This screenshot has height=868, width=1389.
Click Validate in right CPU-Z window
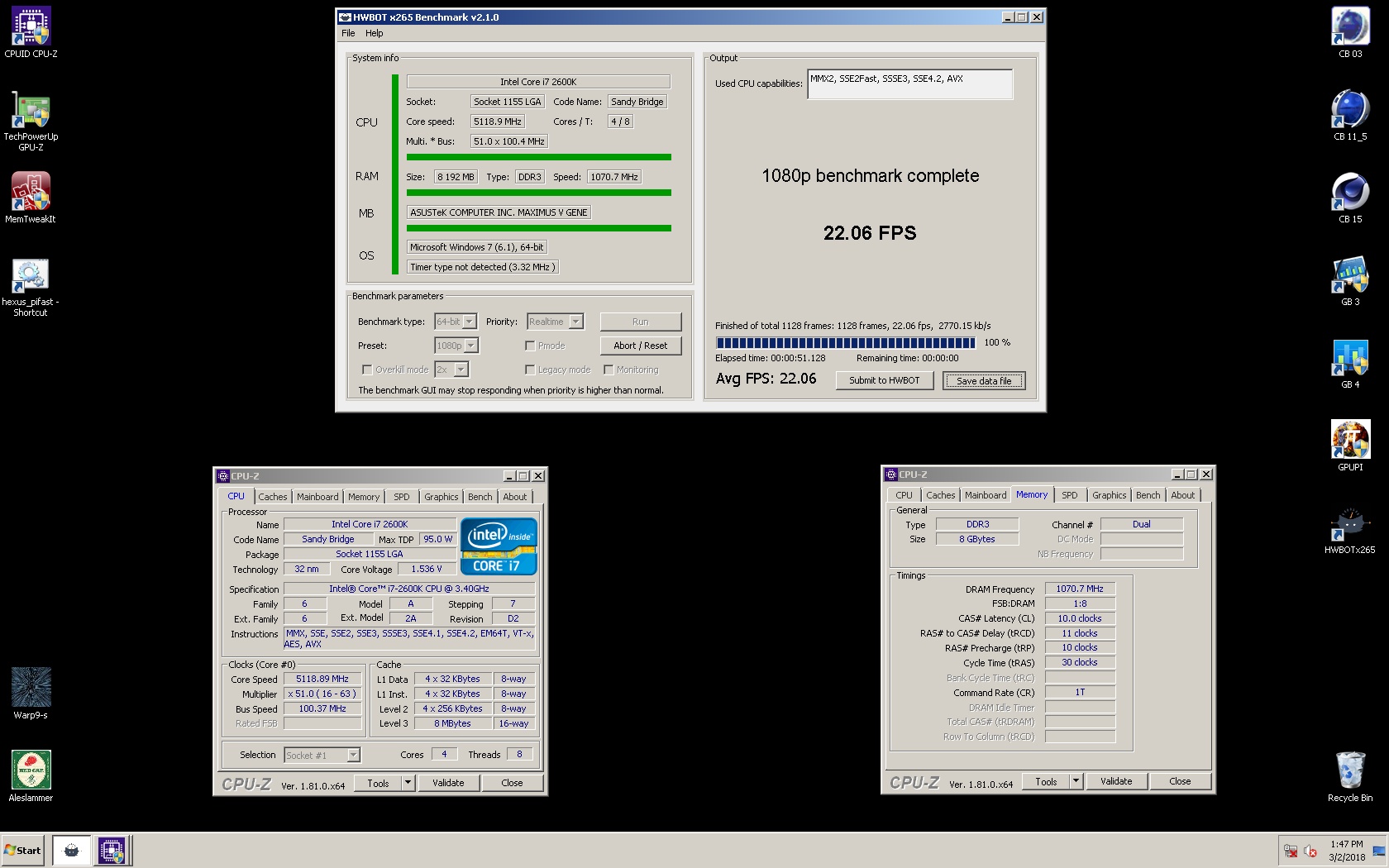[1116, 781]
